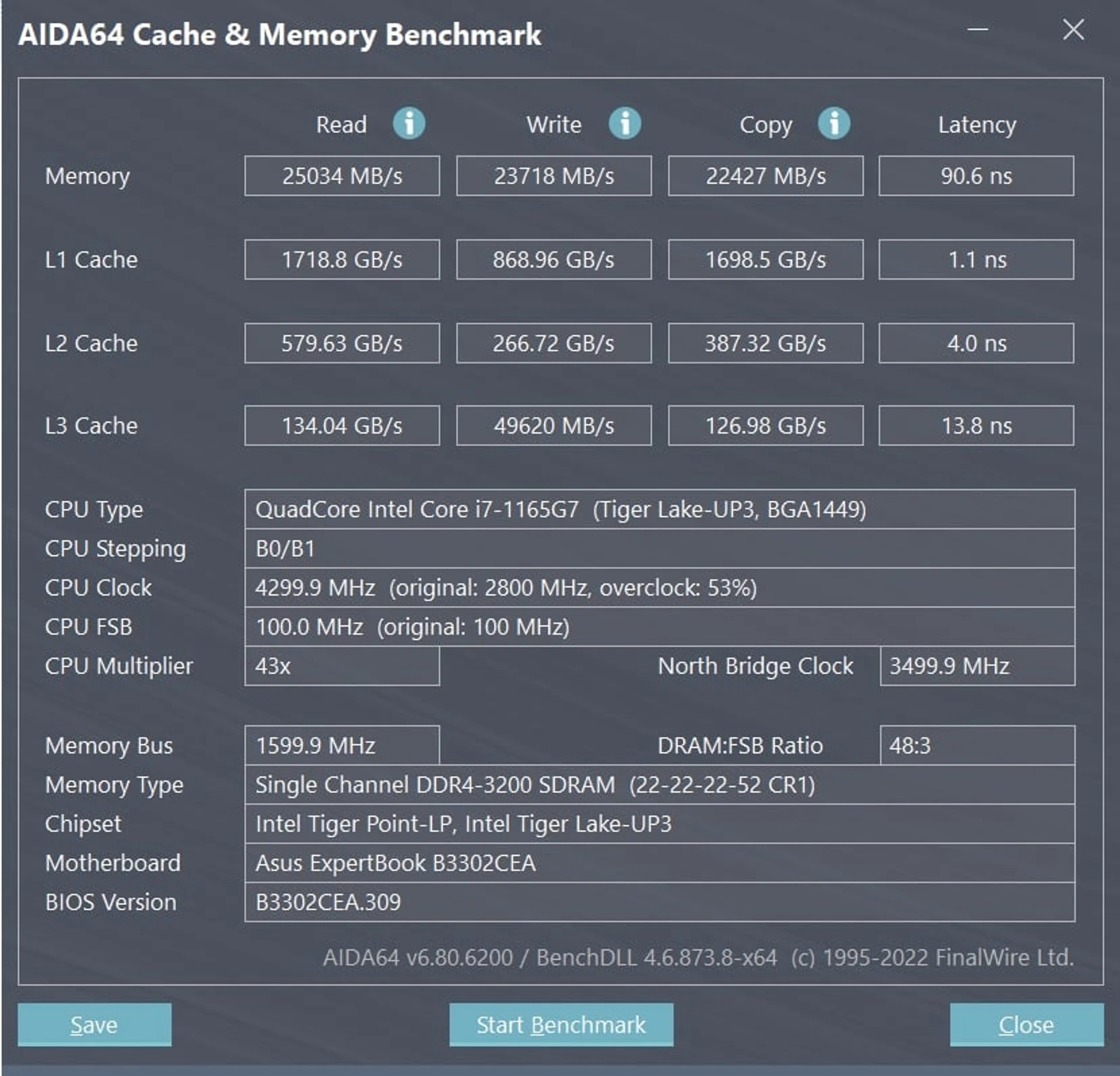Click the Save button

coord(94,1025)
